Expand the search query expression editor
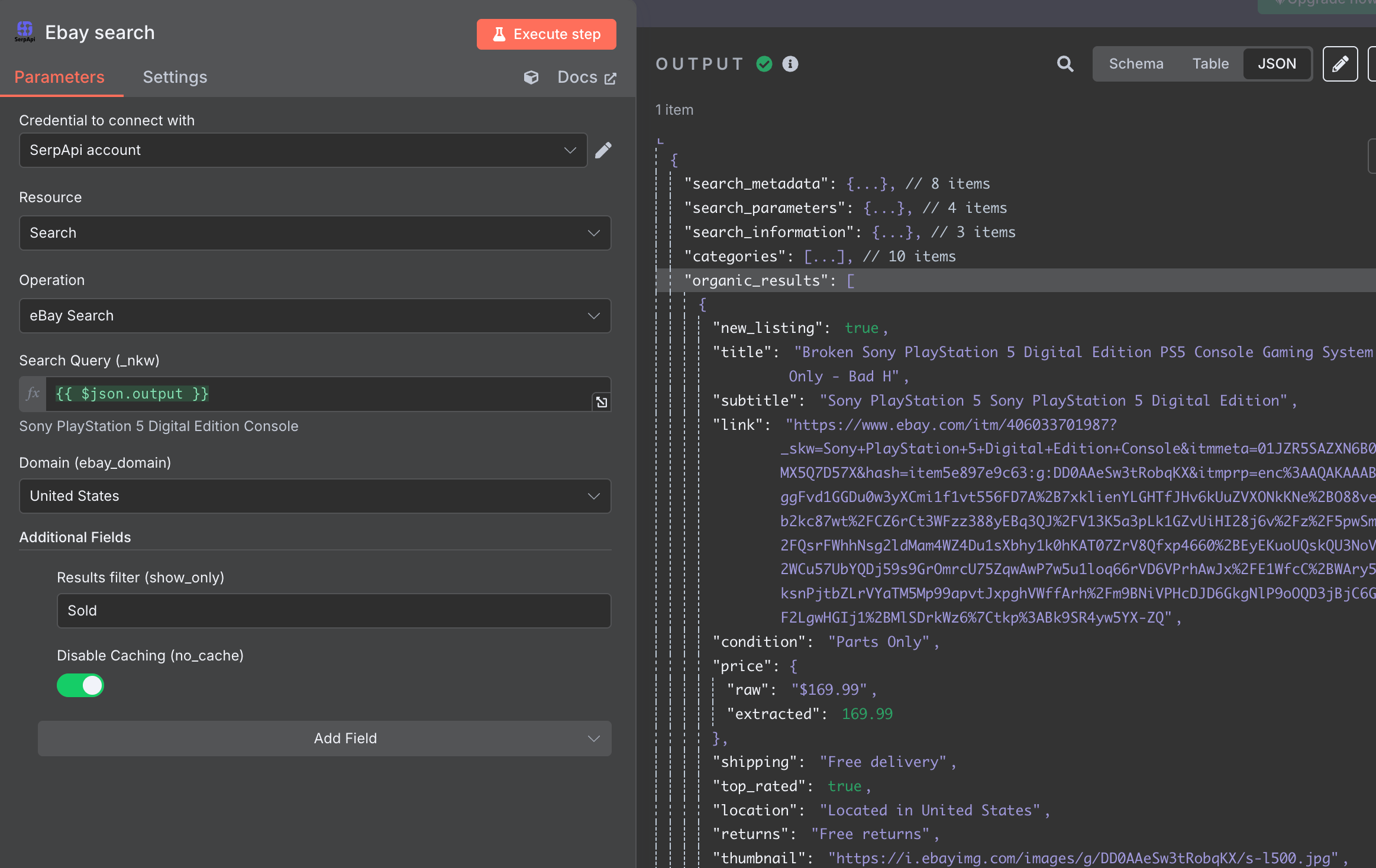 click(x=602, y=402)
